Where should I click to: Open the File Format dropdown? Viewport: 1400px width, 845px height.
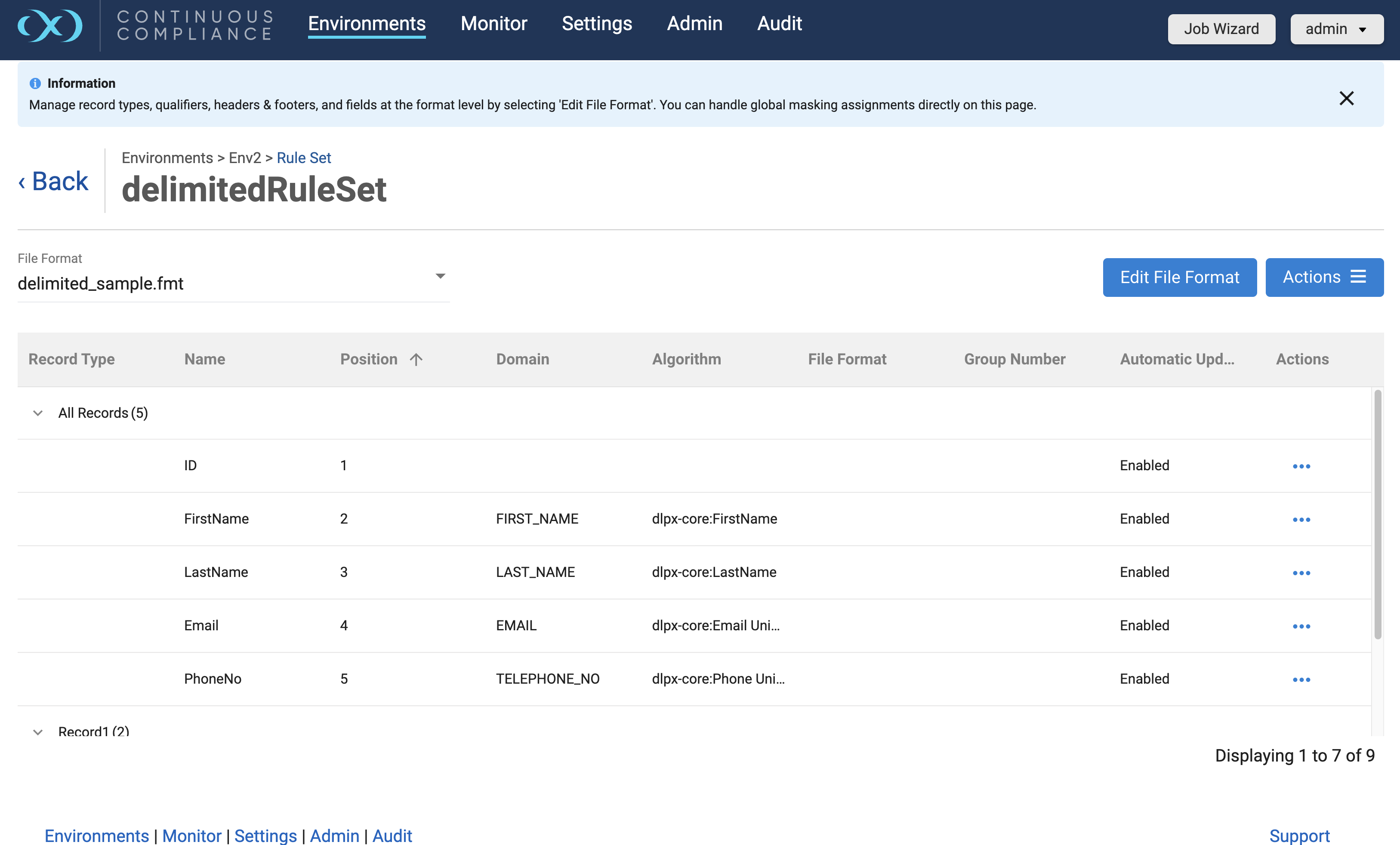coord(440,276)
